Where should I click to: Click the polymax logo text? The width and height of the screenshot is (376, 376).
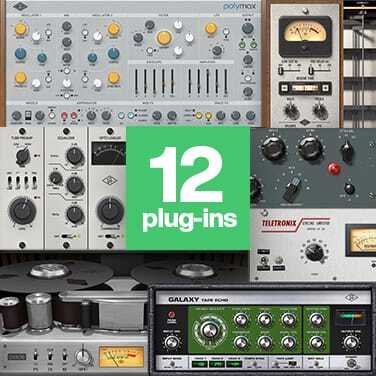pos(239,6)
